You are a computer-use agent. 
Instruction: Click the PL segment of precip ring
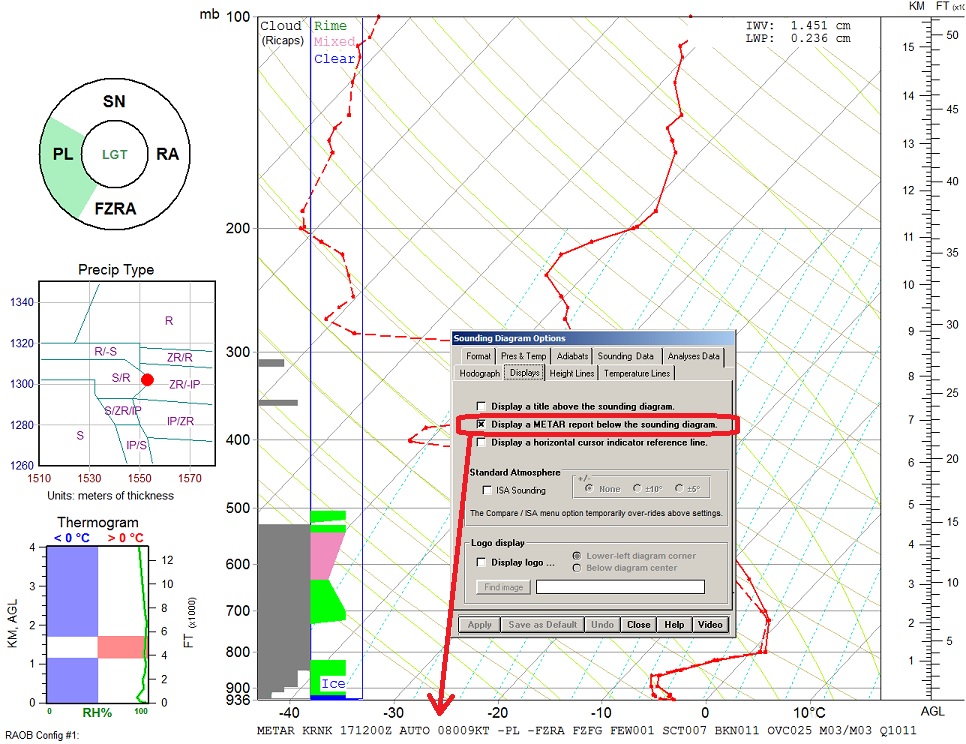[63, 154]
